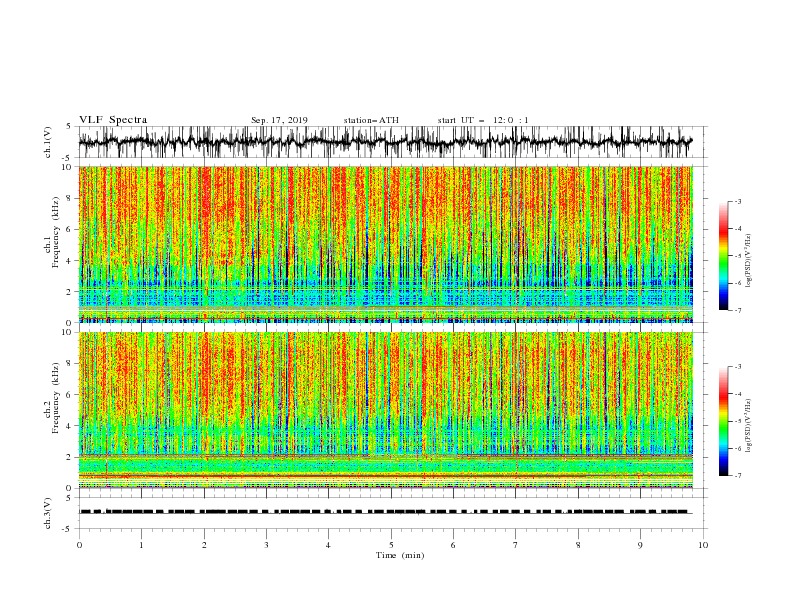Click time axis tick label "8"

pyautogui.click(x=578, y=545)
